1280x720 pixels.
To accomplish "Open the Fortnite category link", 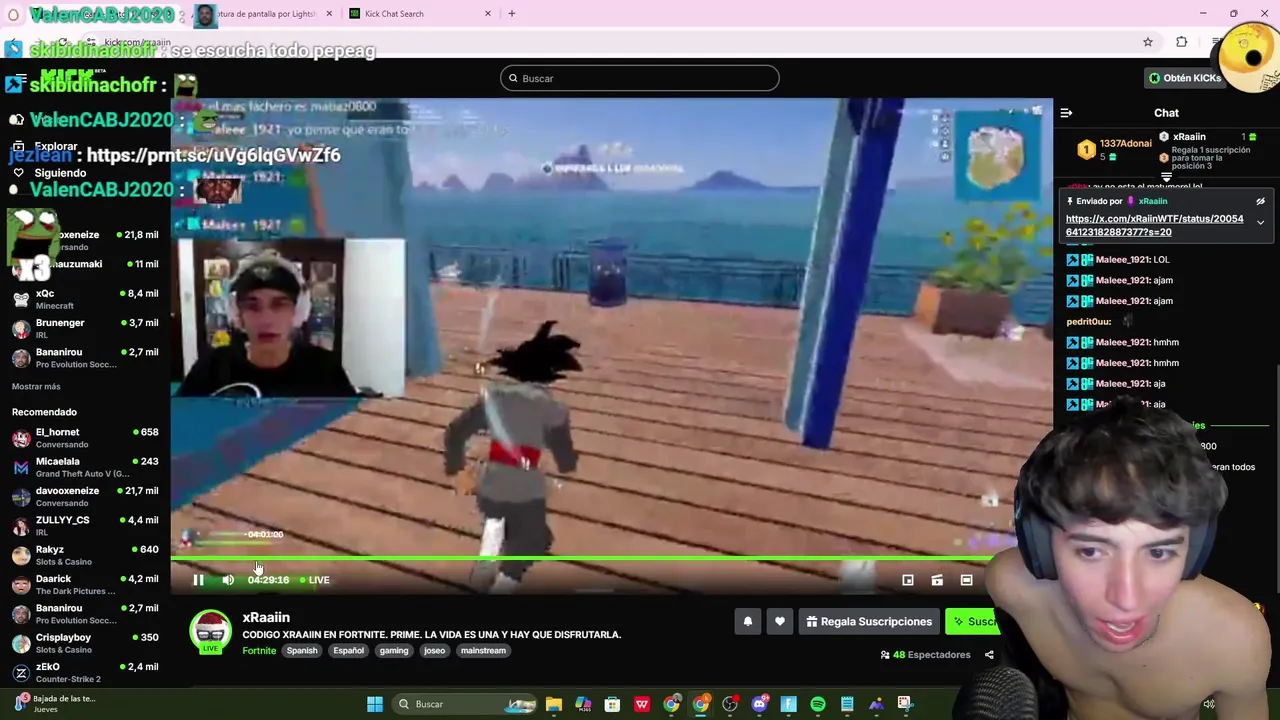I will pyautogui.click(x=259, y=651).
